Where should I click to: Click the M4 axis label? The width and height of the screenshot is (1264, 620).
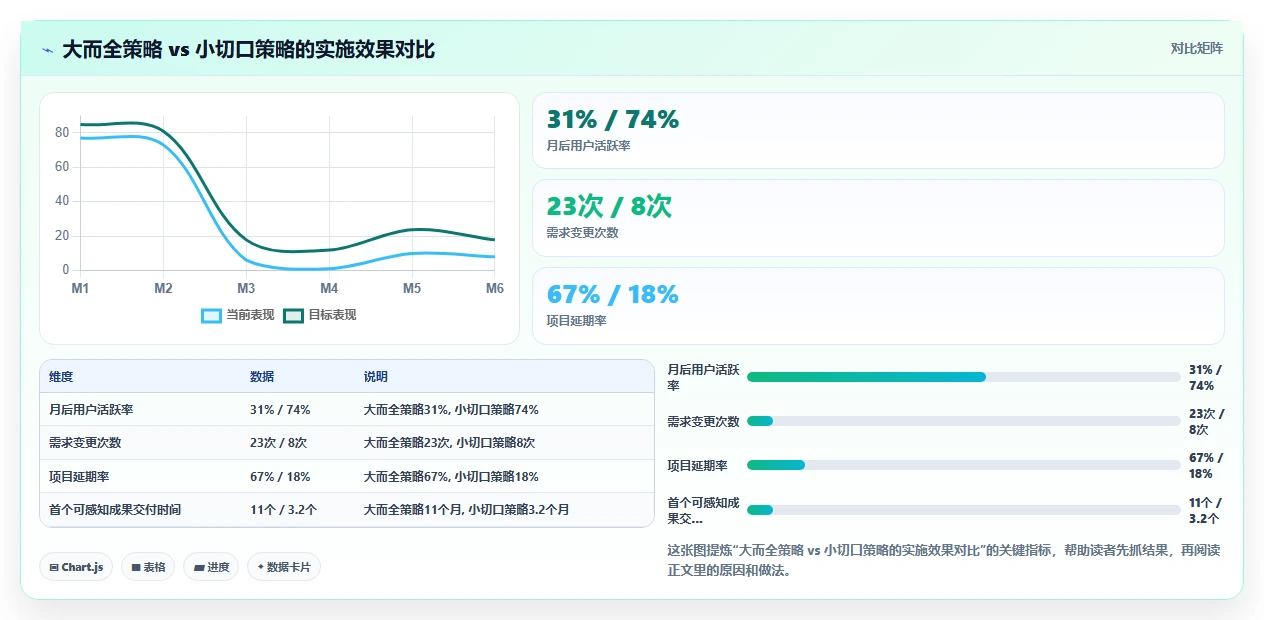(x=329, y=288)
